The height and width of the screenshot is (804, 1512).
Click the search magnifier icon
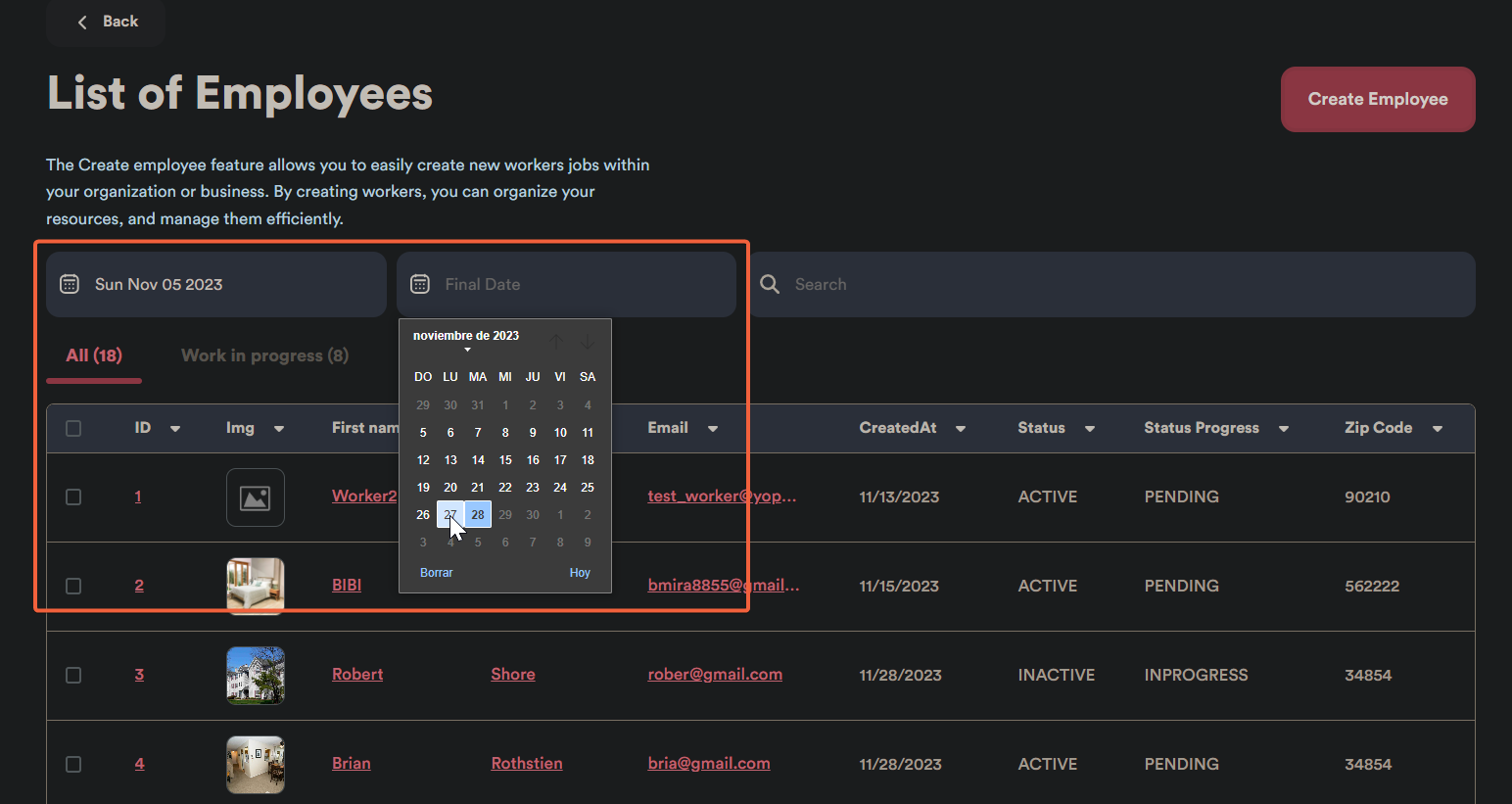pyautogui.click(x=770, y=284)
